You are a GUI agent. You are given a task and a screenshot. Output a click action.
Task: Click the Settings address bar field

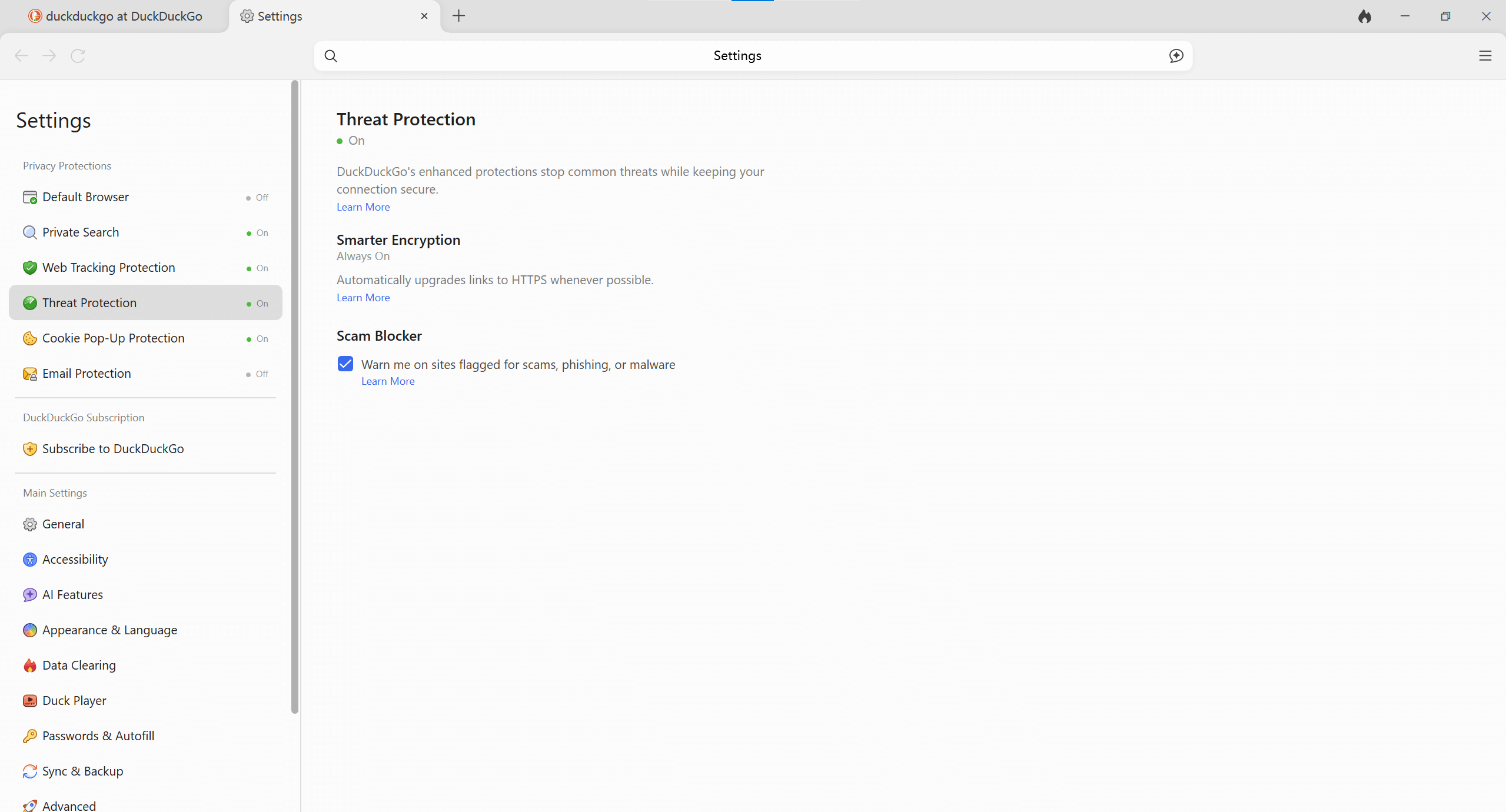pyautogui.click(x=737, y=55)
